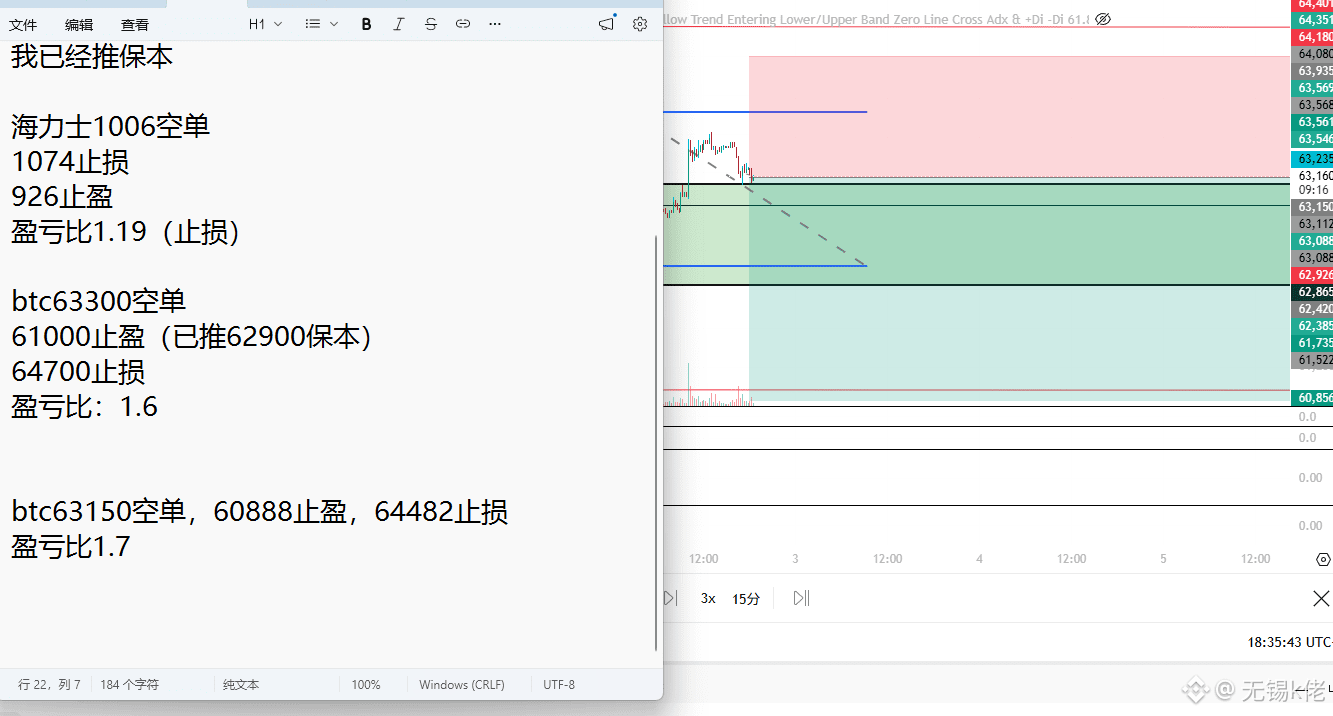Click the line 盈亏比1.7 in Notepad
The width and height of the screenshot is (1333, 716).
(x=71, y=547)
